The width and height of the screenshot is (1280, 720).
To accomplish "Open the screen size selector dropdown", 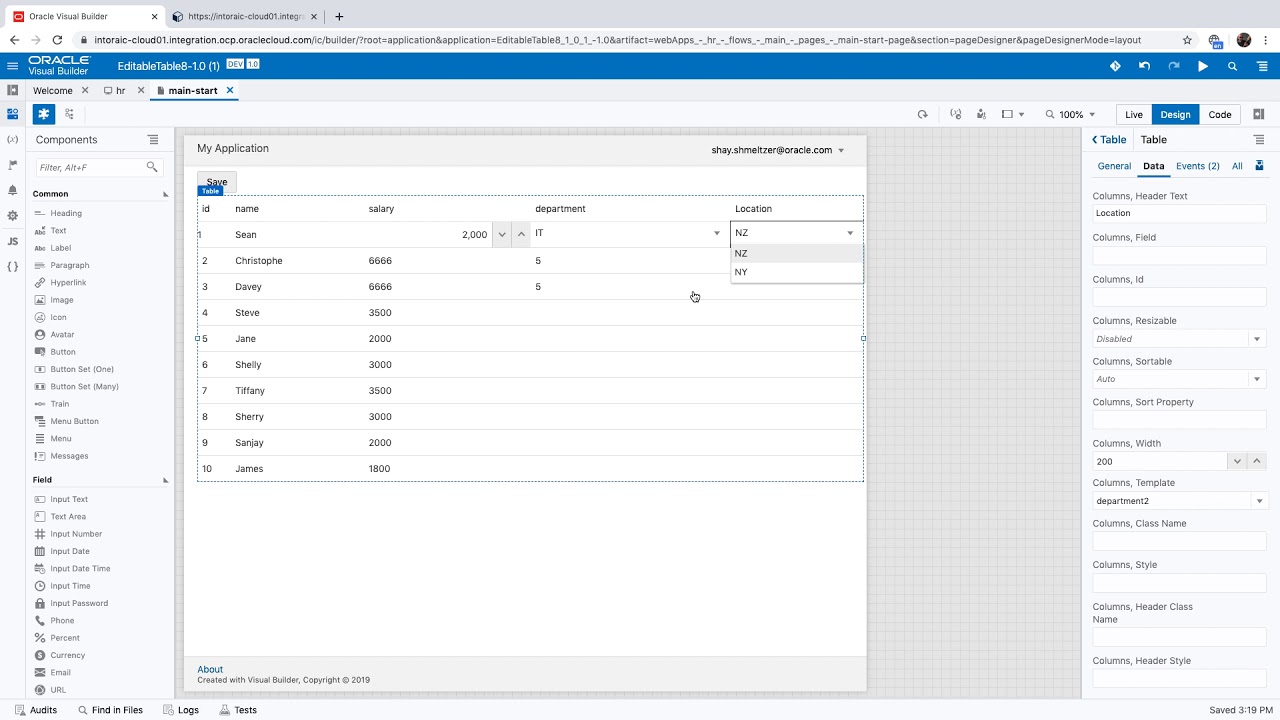I will point(1013,114).
